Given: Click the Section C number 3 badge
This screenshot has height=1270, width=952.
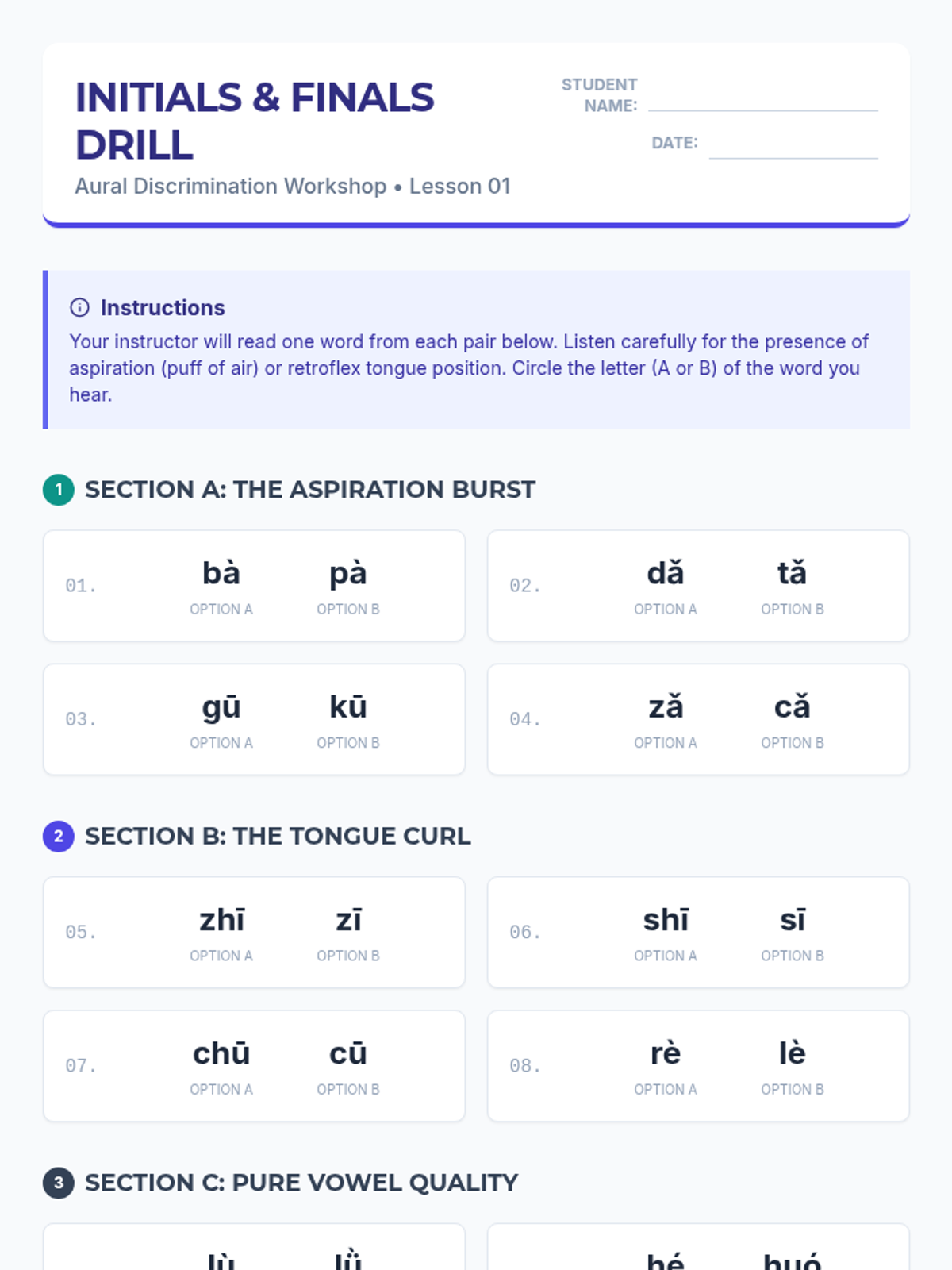Looking at the screenshot, I should tap(59, 1183).
